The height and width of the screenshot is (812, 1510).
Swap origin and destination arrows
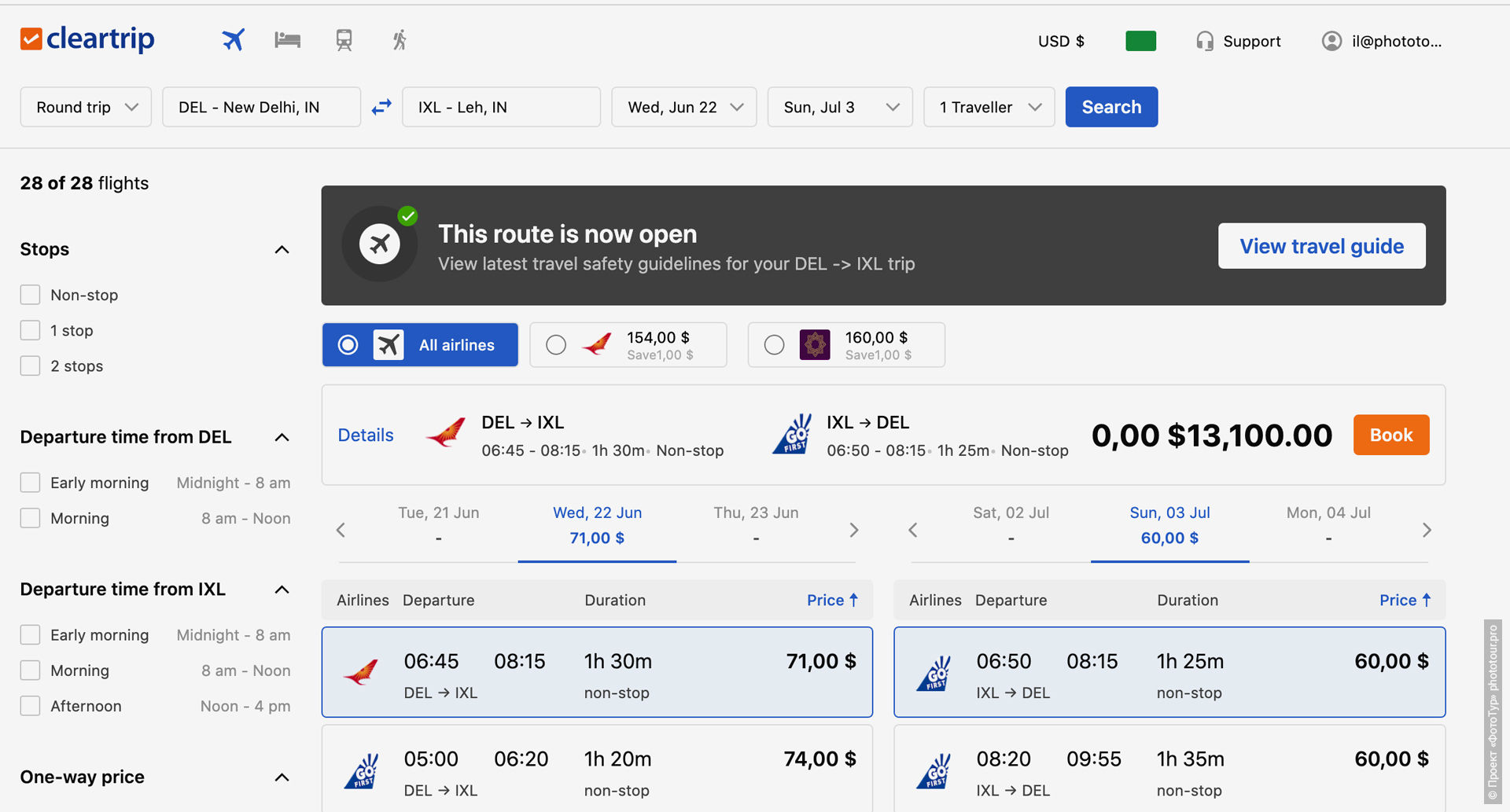(381, 107)
